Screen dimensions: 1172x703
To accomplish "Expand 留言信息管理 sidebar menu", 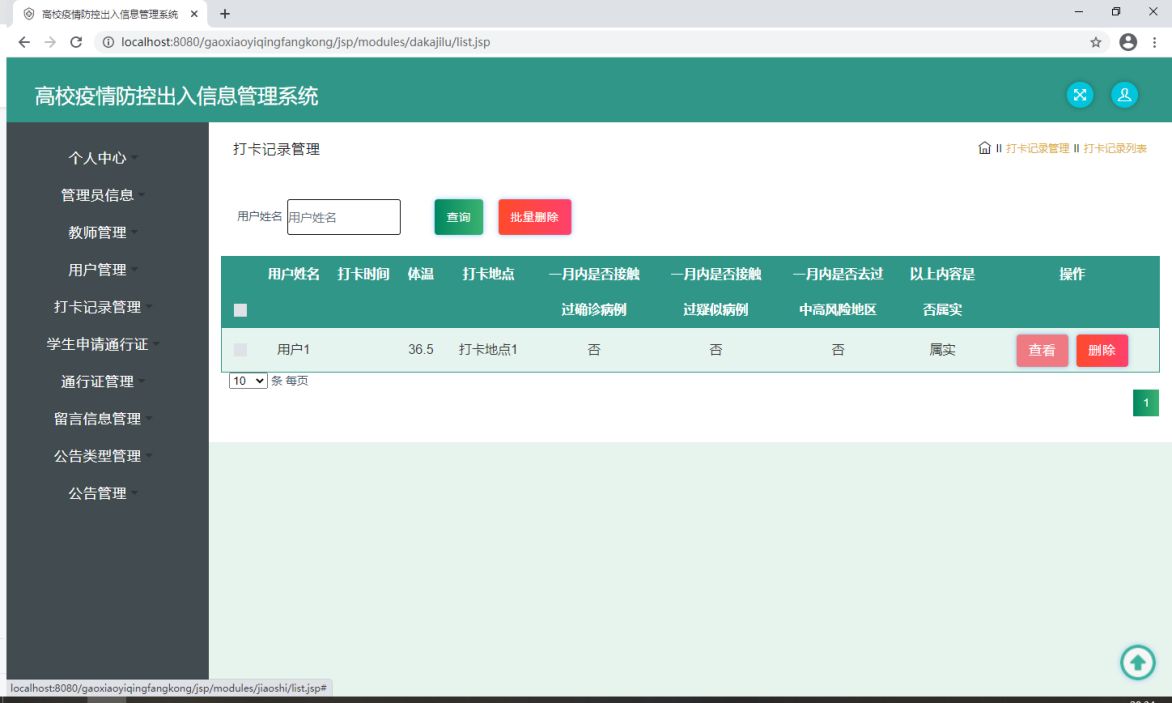I will click(x=97, y=419).
